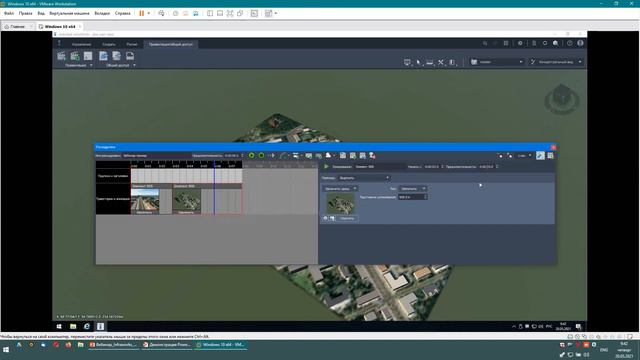Open the Файл menu in VMware
The height and width of the screenshot is (360, 640).
(9, 13)
